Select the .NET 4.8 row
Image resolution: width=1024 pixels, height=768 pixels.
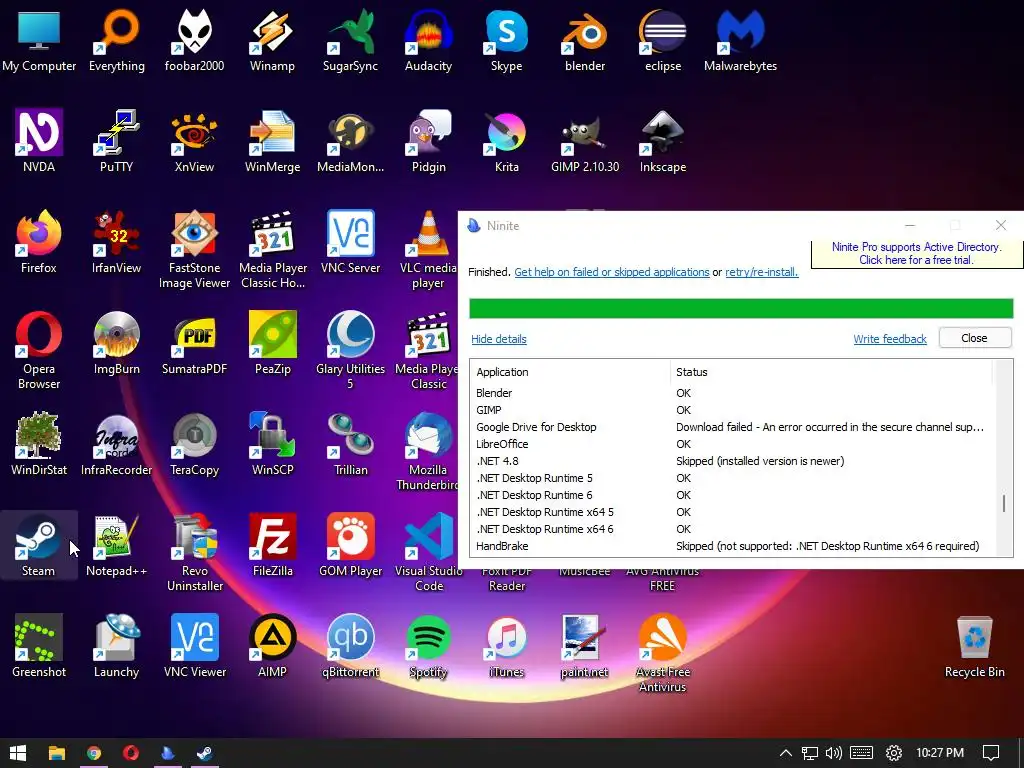(735, 461)
